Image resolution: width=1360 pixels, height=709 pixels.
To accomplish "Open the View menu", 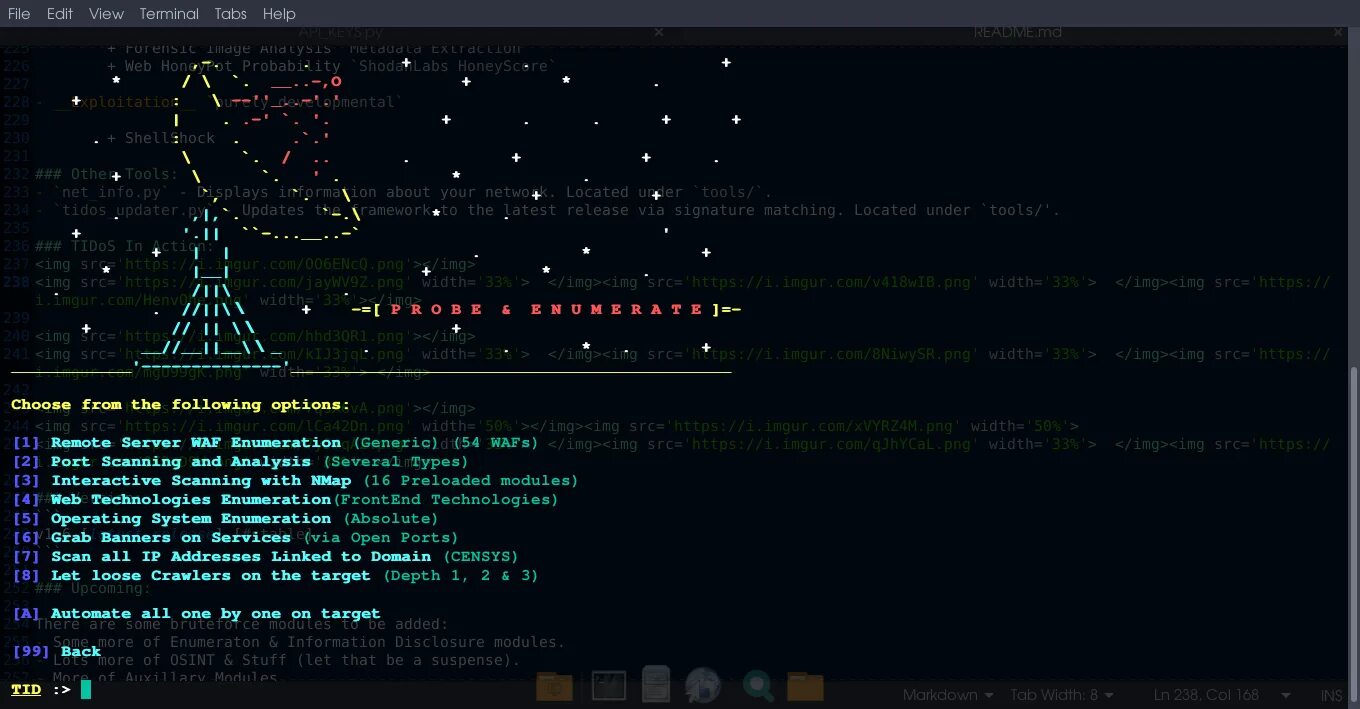I will [x=106, y=14].
